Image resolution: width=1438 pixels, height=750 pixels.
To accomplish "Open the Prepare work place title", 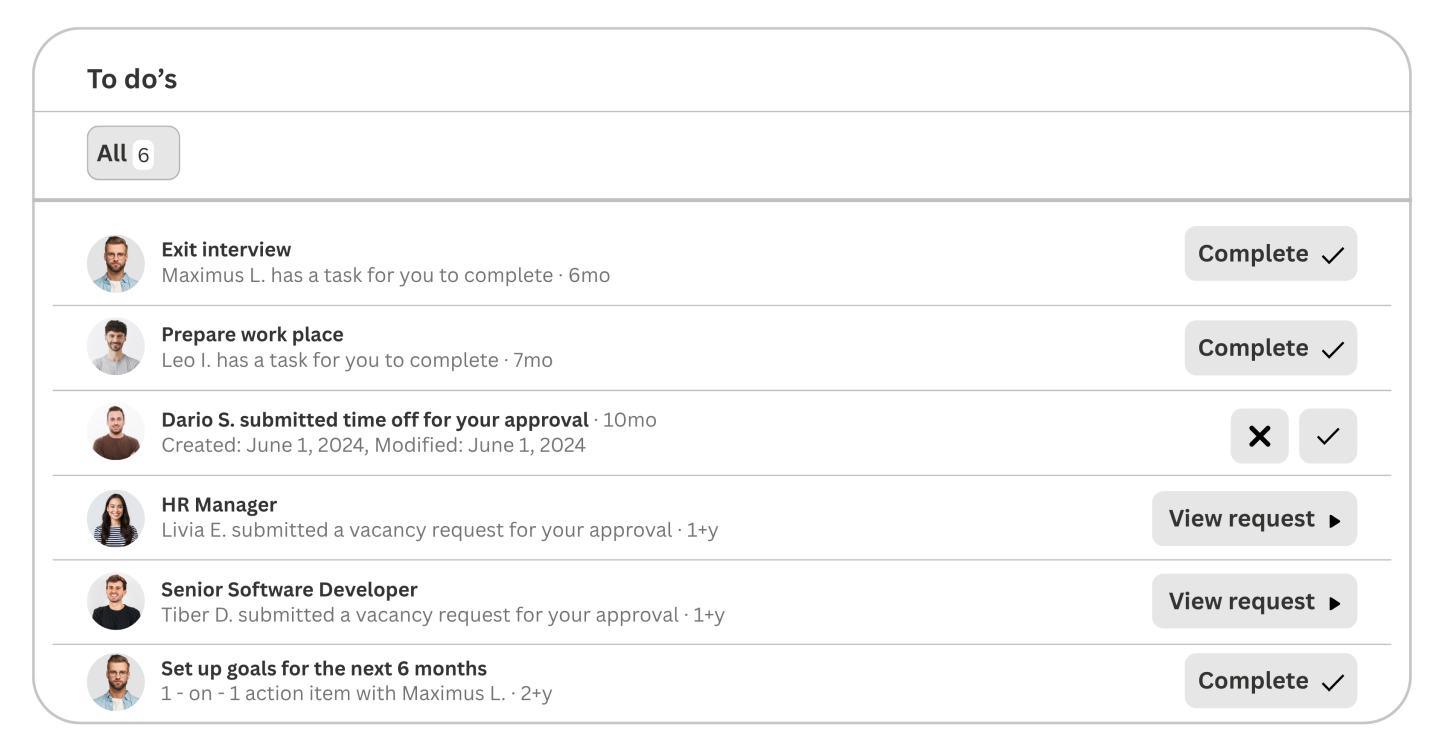I will point(252,335).
